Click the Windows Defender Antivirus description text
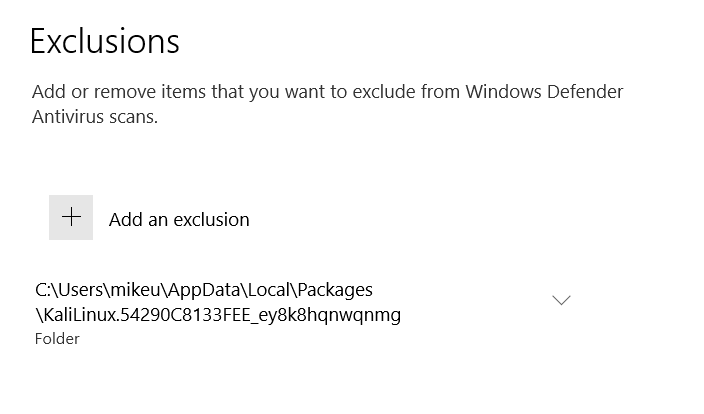This screenshot has height=414, width=704. point(327,104)
